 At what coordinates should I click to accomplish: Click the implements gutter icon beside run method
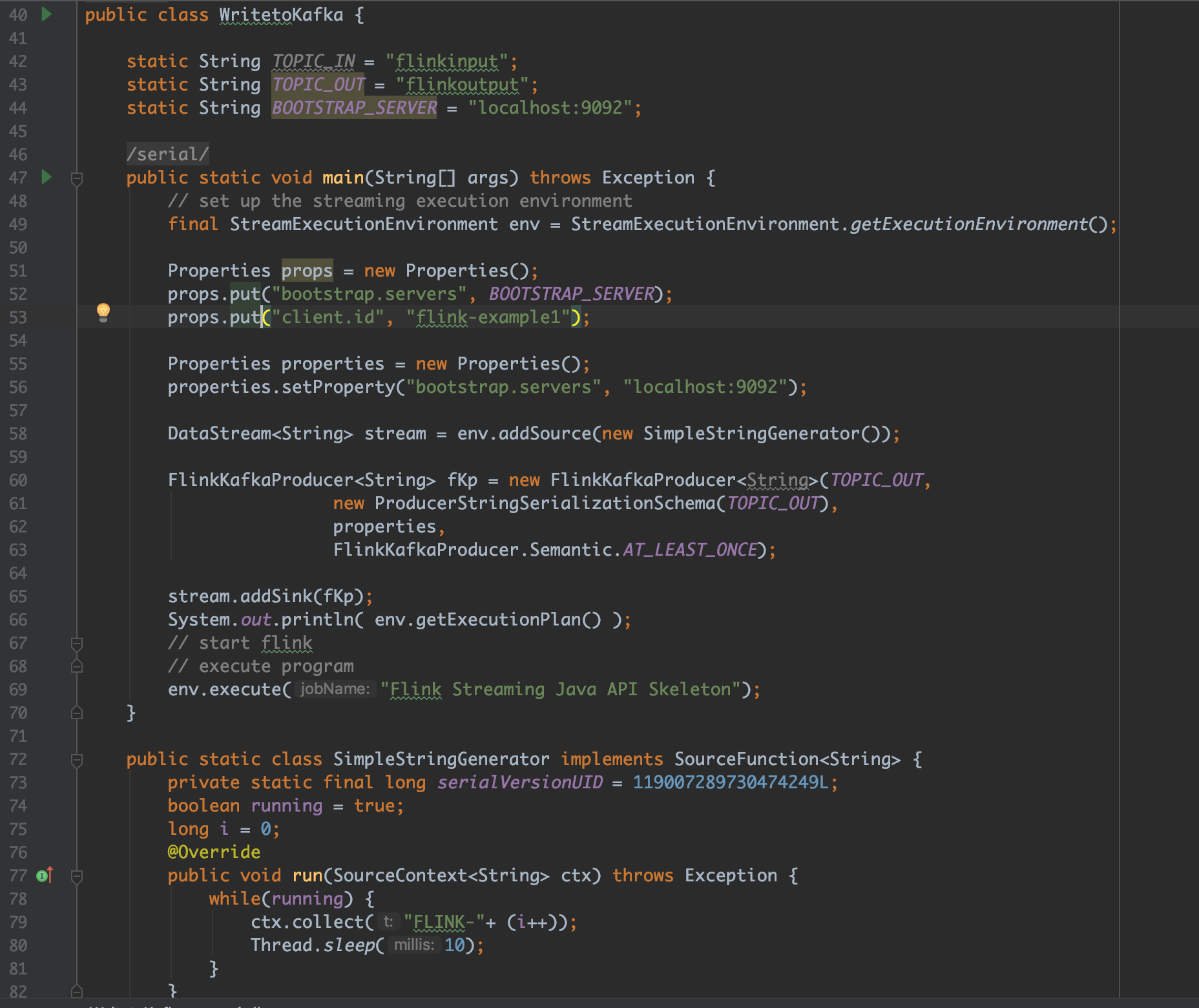[45, 876]
